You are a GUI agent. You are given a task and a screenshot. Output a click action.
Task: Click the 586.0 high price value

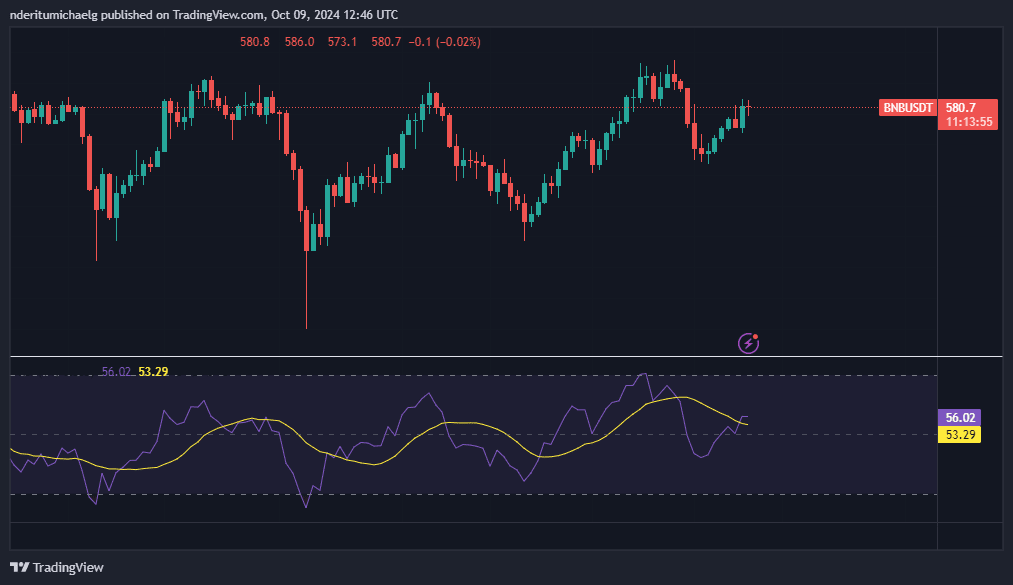coord(299,42)
